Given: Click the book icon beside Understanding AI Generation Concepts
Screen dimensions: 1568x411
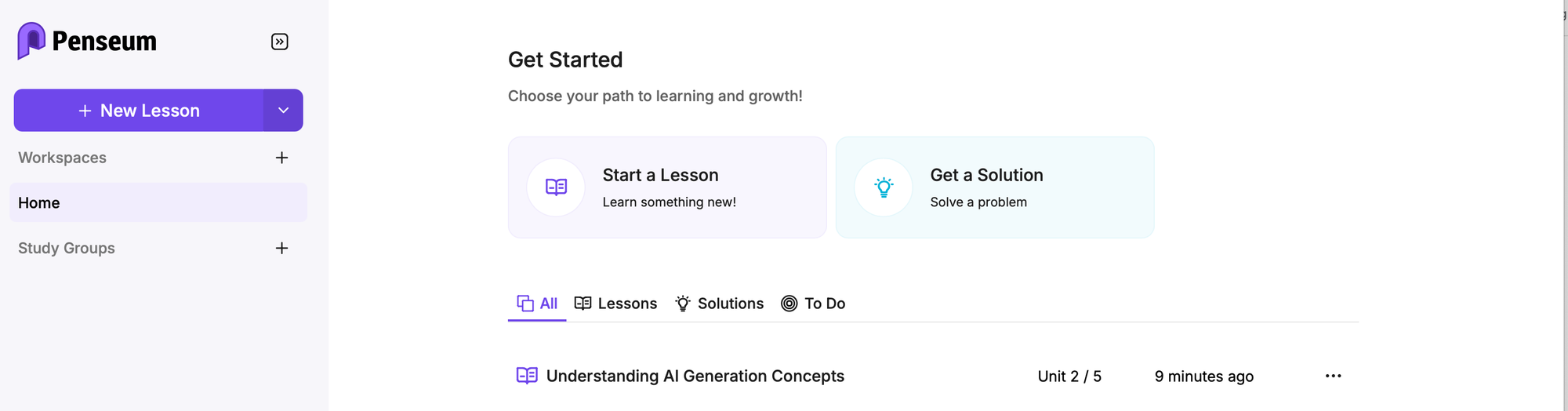Looking at the screenshot, I should 527,376.
